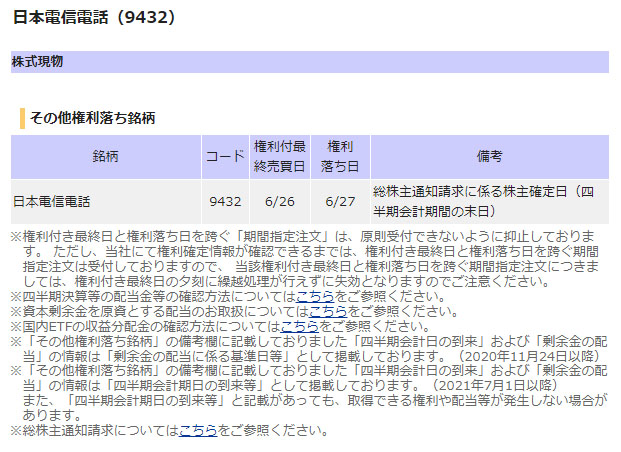This screenshot has width=621, height=452.
Task: Open the こちら link about 総株主通知請求
Action: [198, 431]
